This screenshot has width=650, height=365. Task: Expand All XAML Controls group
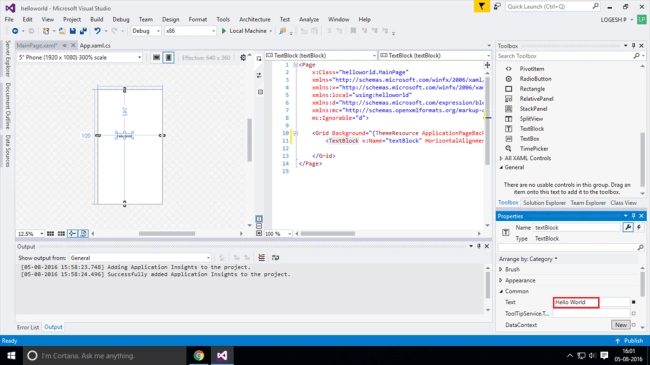pyautogui.click(x=501, y=158)
